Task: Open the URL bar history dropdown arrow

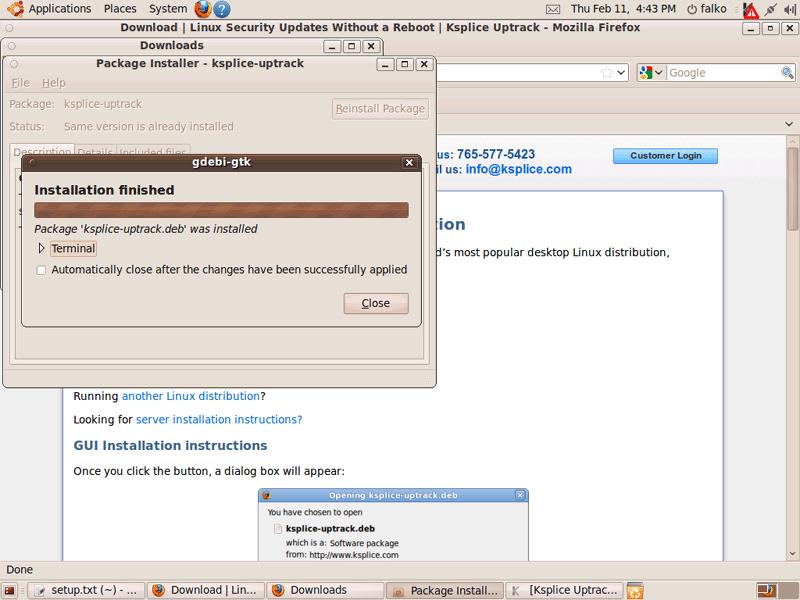Action: pyautogui.click(x=621, y=73)
